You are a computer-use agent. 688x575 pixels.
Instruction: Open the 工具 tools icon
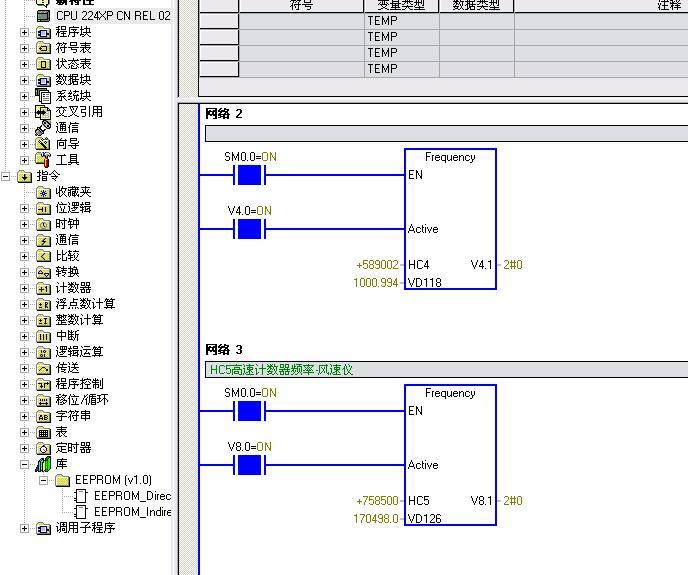tap(43, 160)
